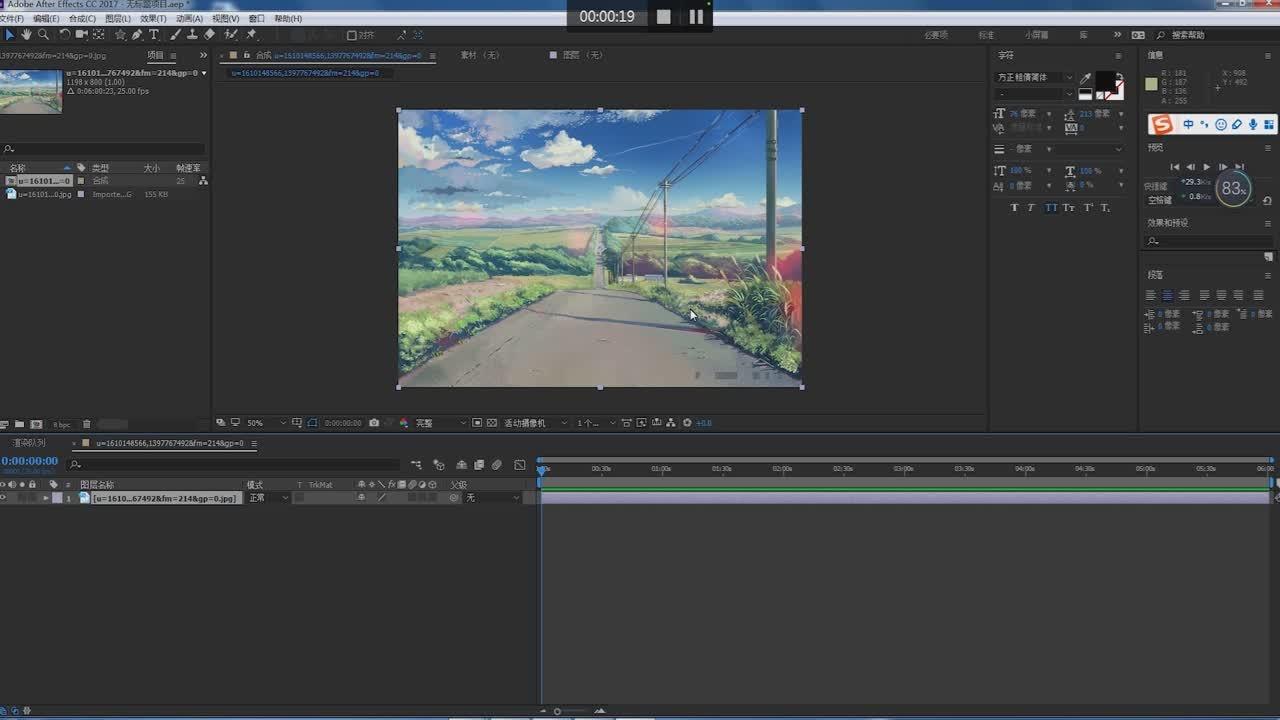Toggle the region of interest button in viewer
Screen dimensions: 1280x720
(477, 423)
